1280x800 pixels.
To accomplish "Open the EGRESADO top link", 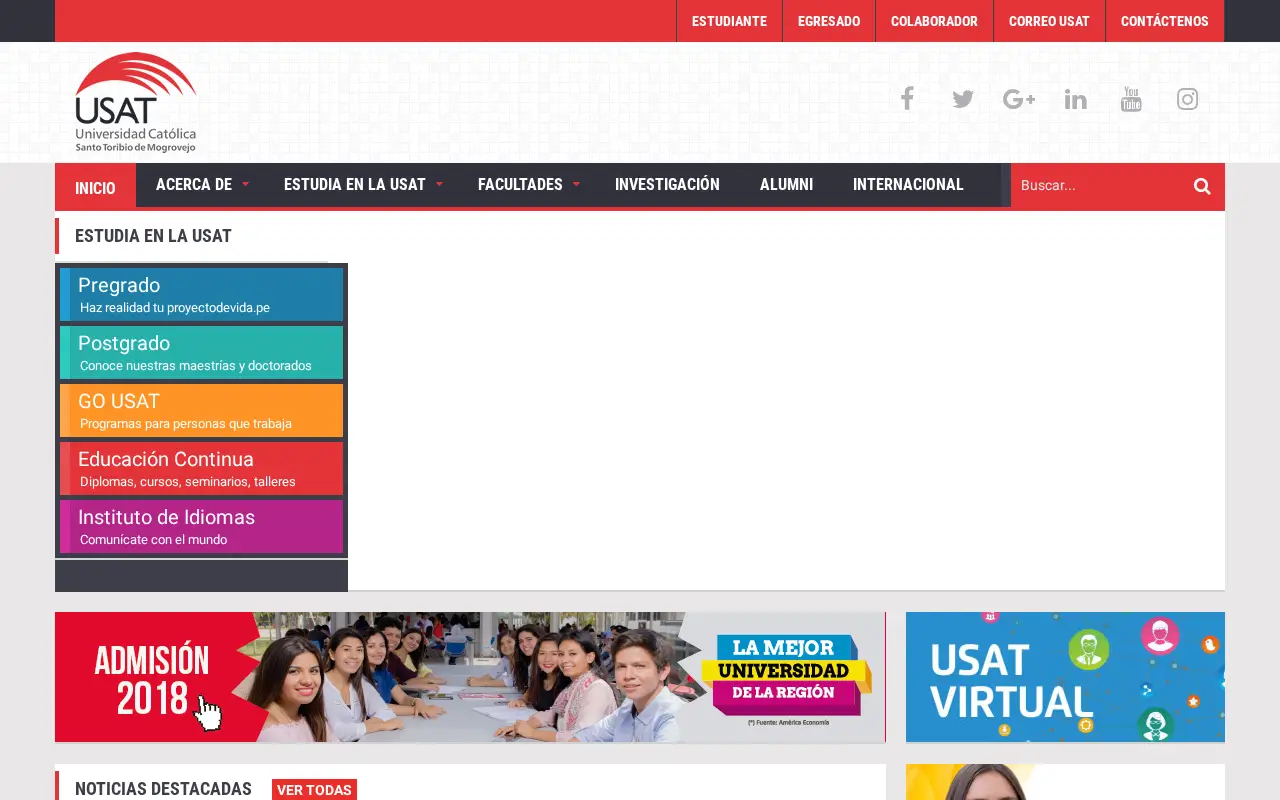I will tap(829, 21).
